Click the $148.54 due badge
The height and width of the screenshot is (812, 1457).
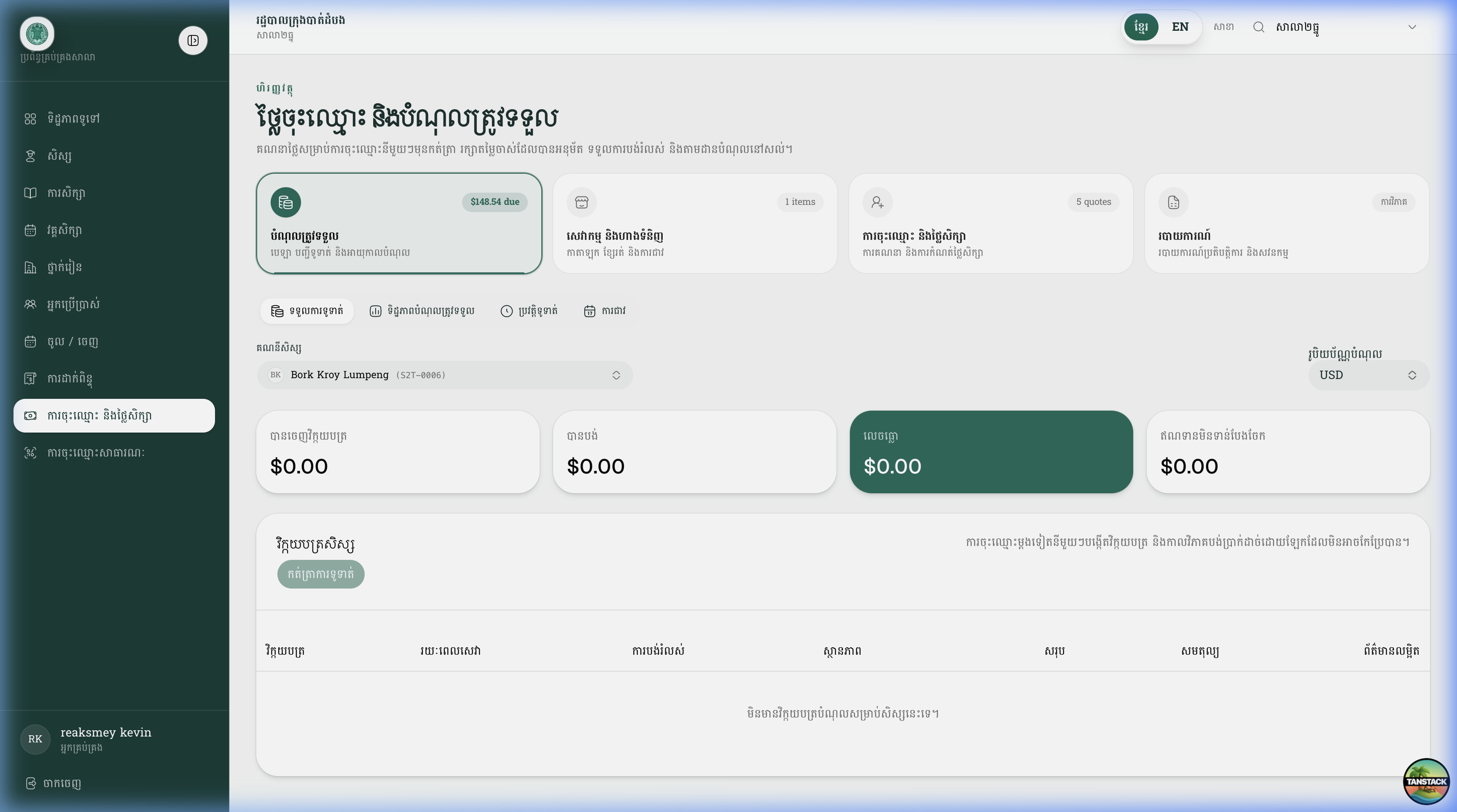click(495, 202)
